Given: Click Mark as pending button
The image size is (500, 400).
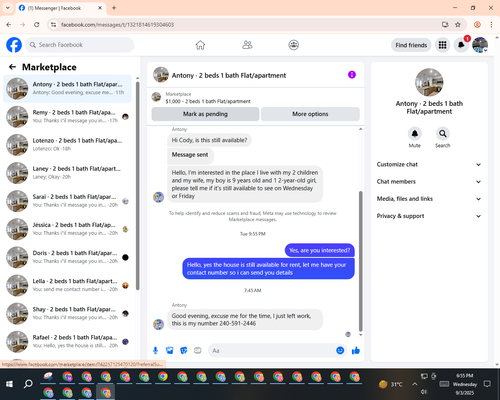Looking at the screenshot, I should tap(205, 114).
